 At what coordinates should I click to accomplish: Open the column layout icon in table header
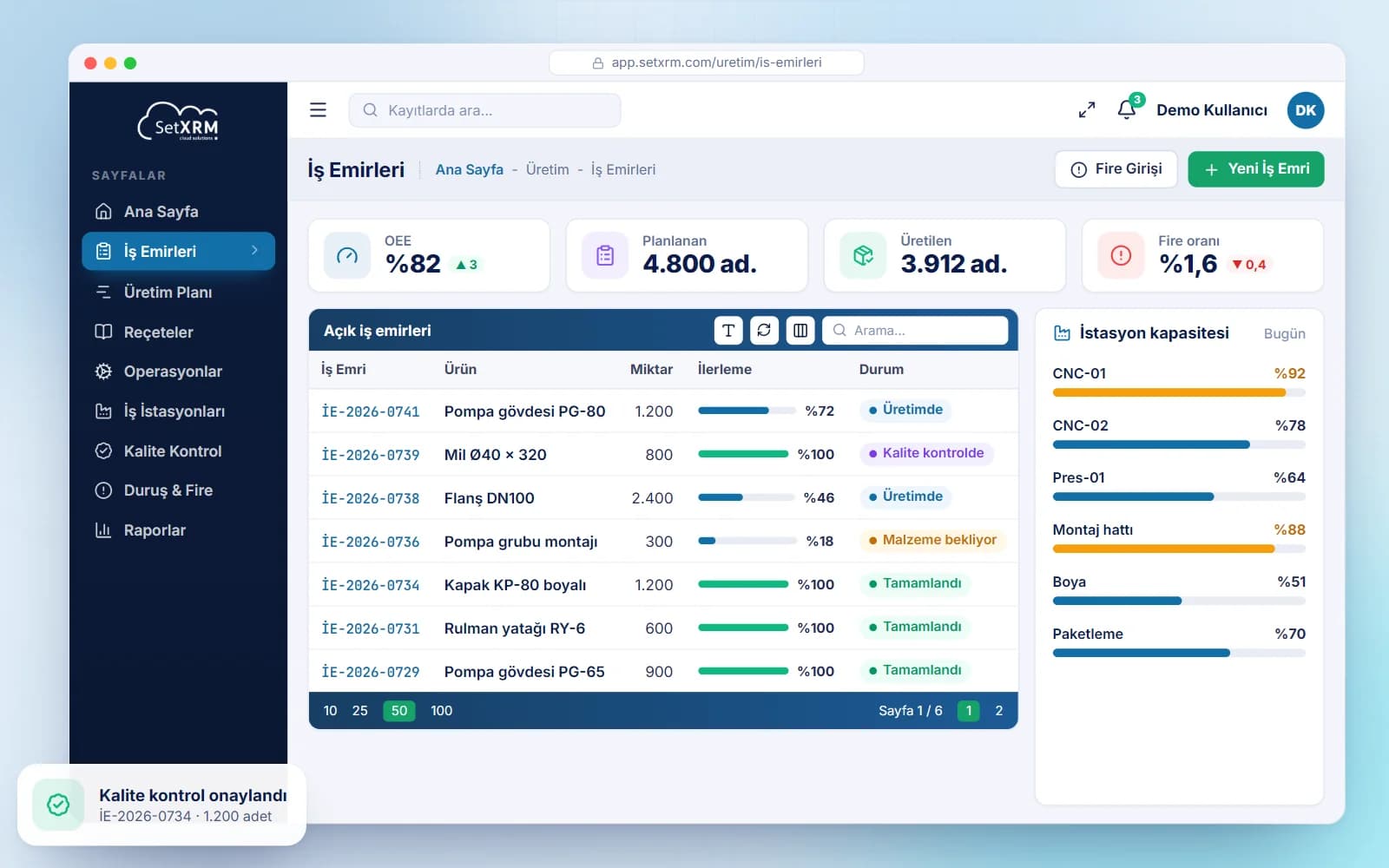800,330
